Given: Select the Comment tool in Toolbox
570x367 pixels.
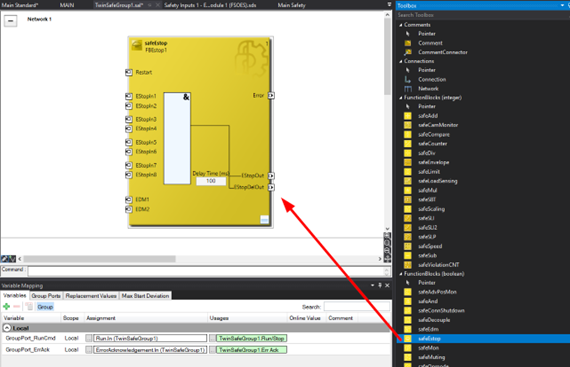Looking at the screenshot, I should tap(430, 43).
